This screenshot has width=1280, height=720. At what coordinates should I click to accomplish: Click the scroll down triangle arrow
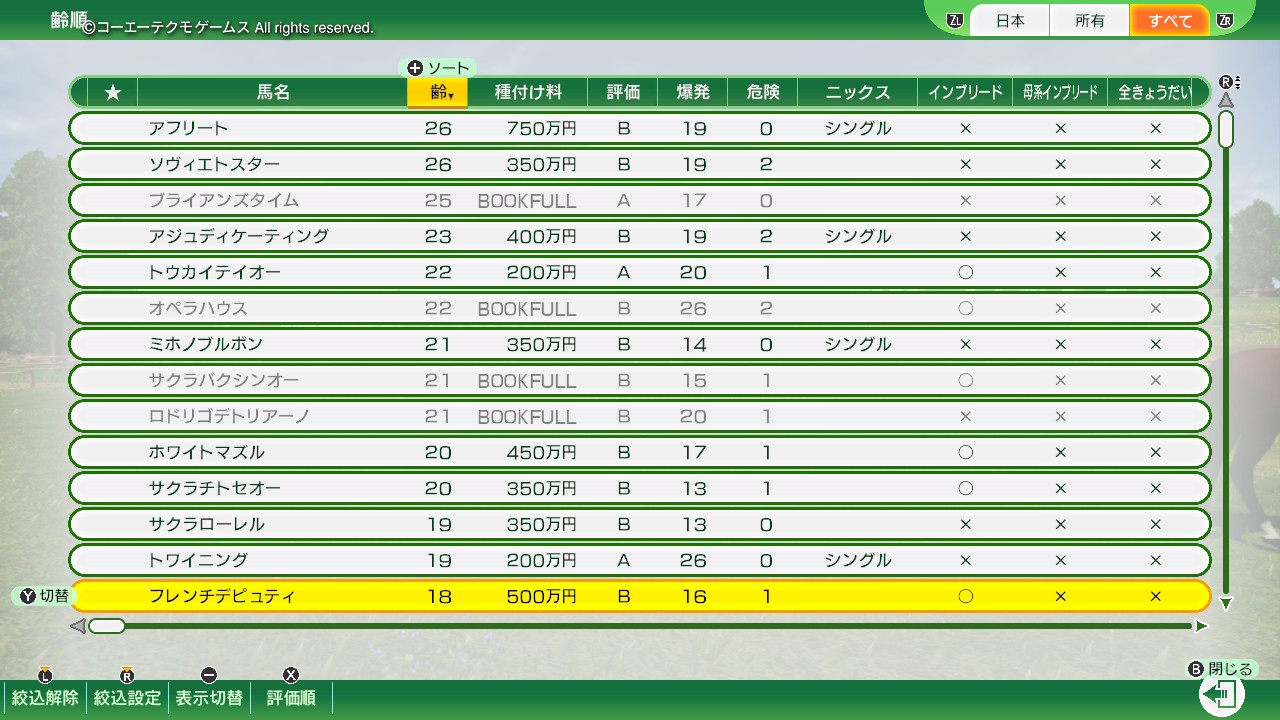click(1226, 603)
